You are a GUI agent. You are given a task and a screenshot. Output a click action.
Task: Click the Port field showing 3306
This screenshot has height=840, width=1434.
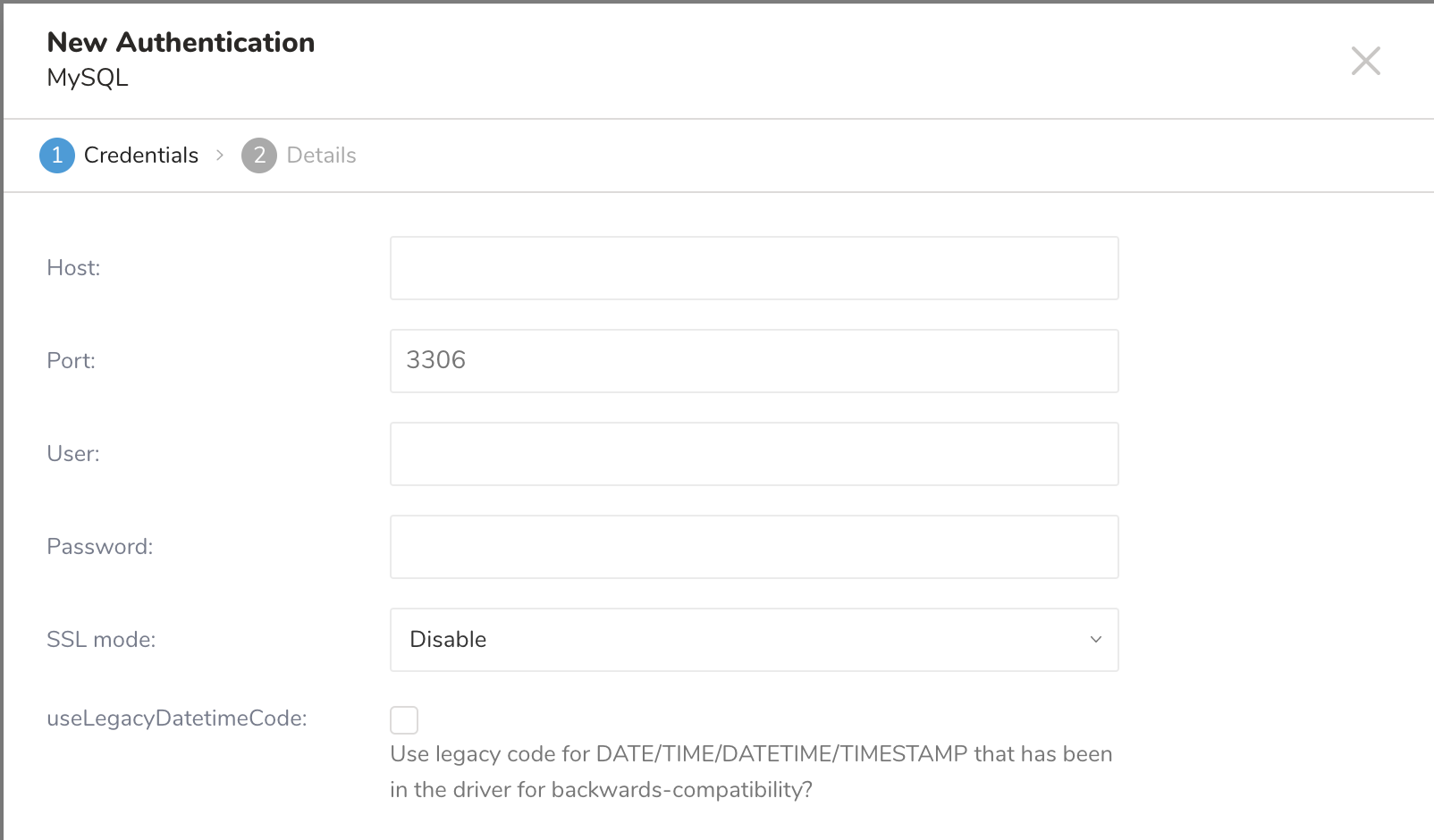(x=754, y=361)
